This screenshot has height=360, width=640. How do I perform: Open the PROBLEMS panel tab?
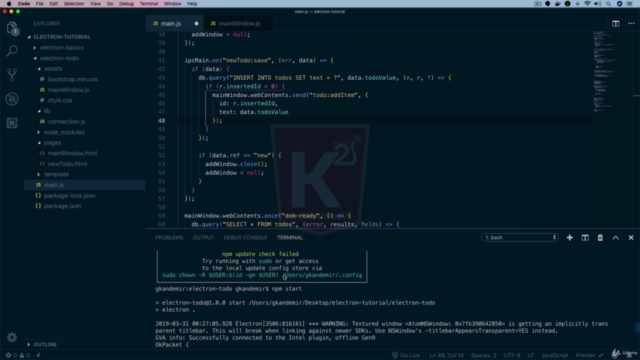pos(169,238)
